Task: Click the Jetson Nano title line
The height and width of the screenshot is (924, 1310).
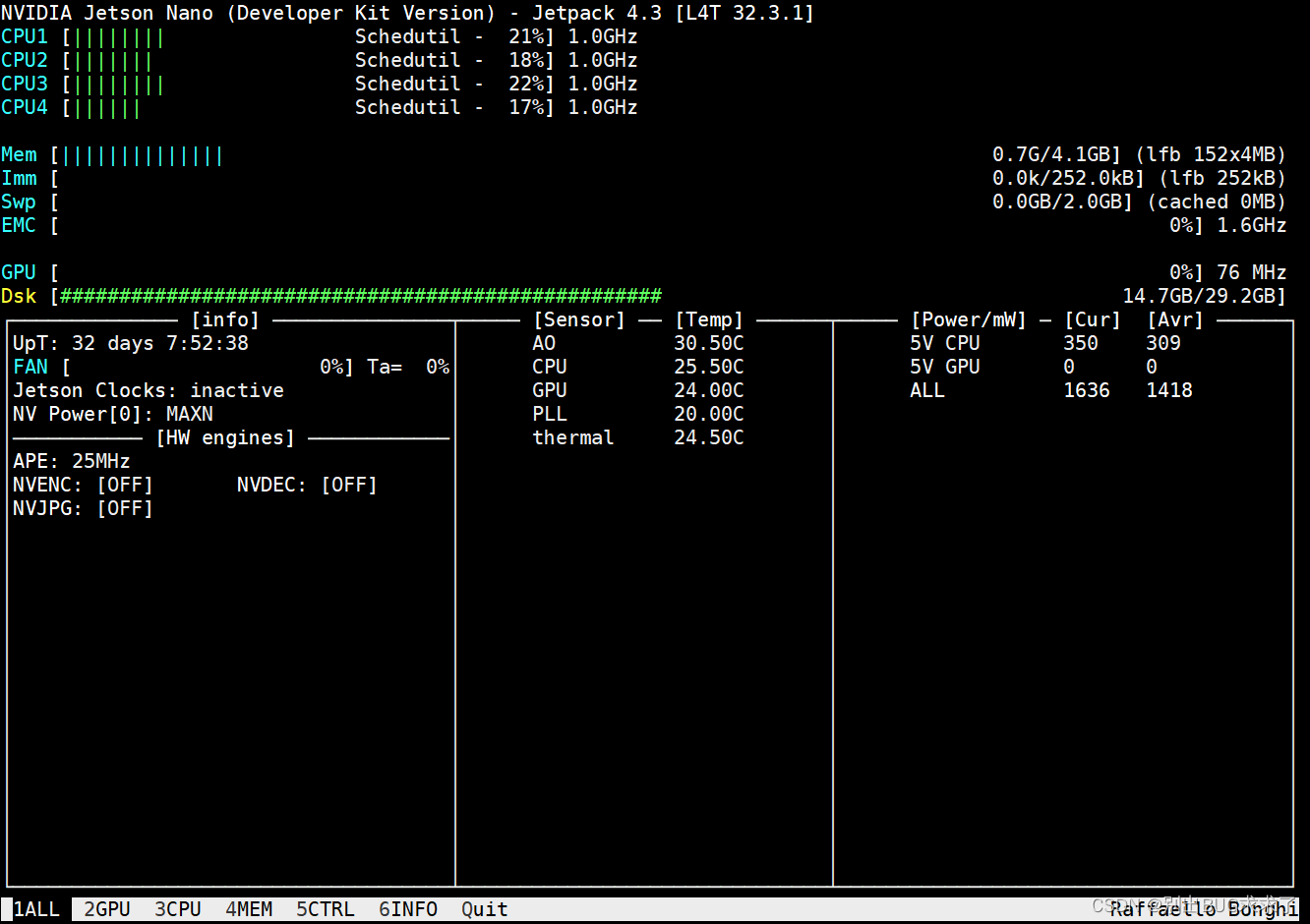Action: point(408,14)
